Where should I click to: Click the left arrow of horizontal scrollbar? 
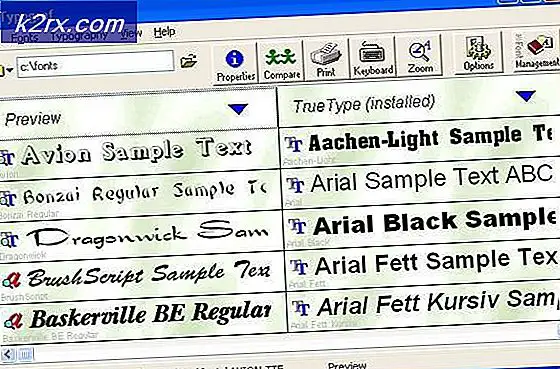coord(8,354)
